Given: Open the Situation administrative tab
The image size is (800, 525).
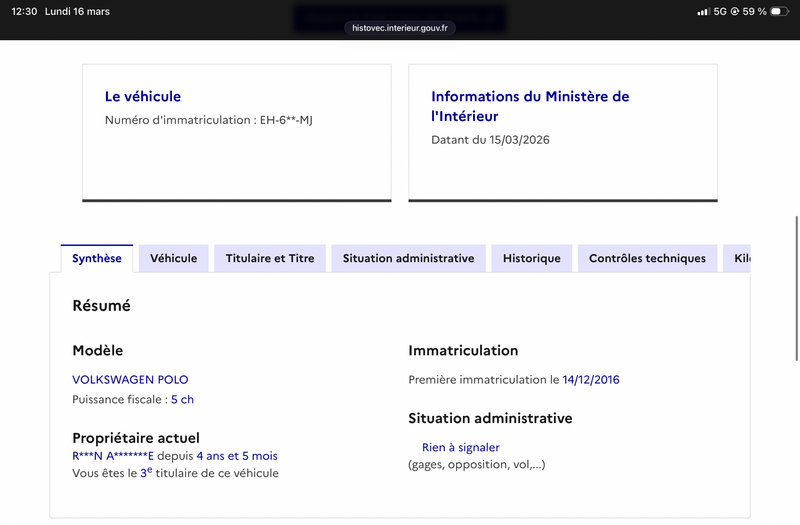Looking at the screenshot, I should (x=408, y=258).
